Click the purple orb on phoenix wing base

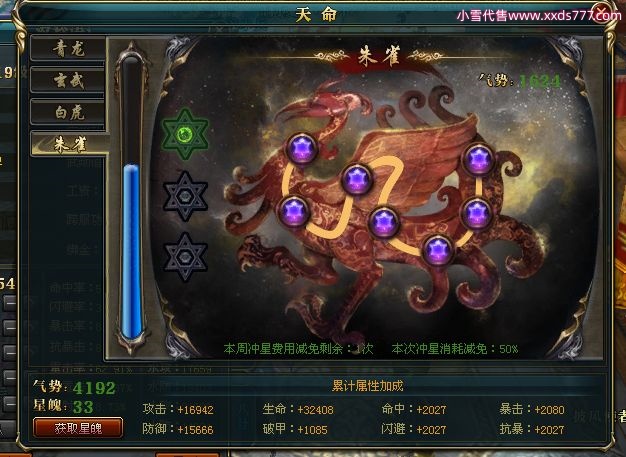tap(357, 179)
